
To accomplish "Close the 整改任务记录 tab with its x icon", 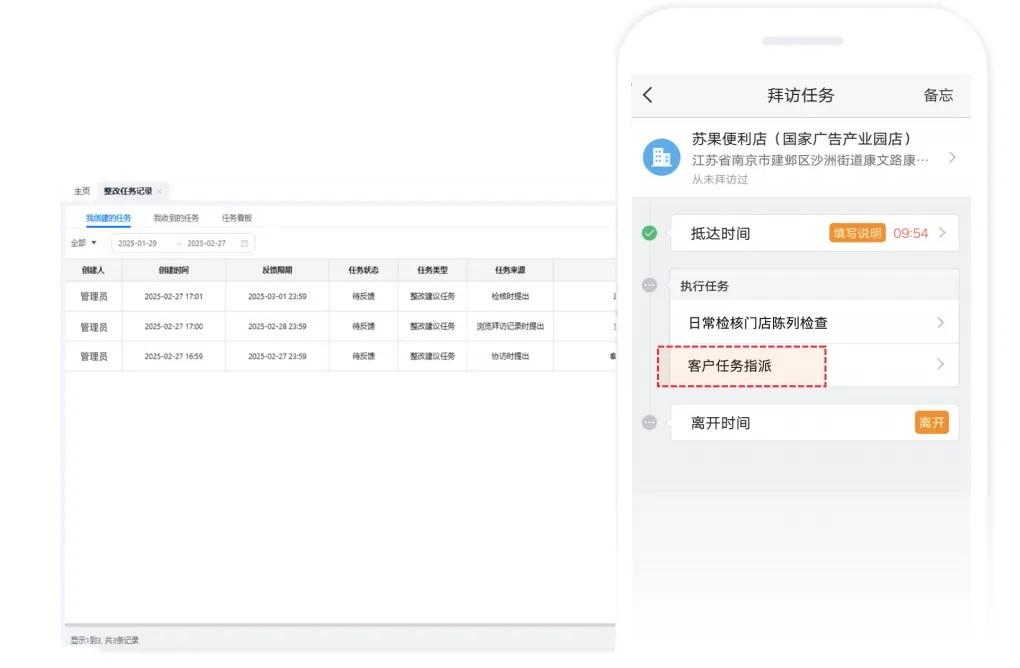I will [162, 191].
